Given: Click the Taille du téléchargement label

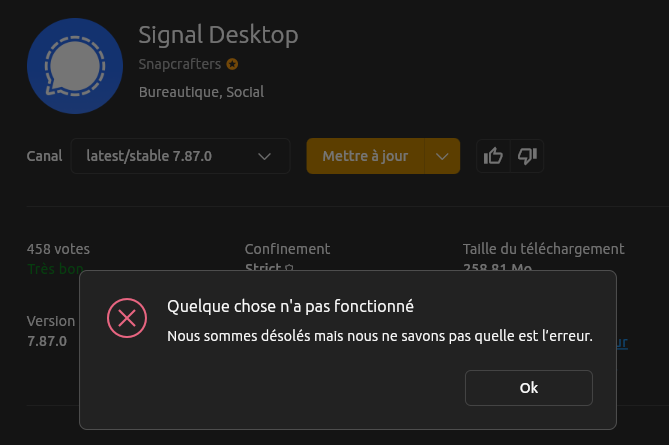Looking at the screenshot, I should (543, 249).
